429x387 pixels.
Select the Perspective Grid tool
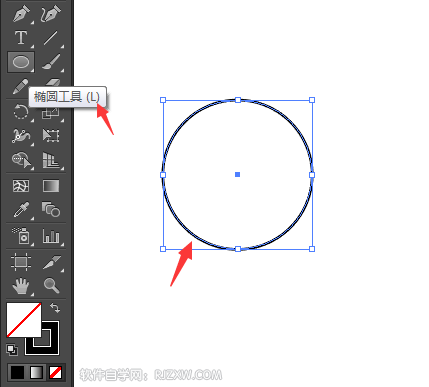(51, 160)
